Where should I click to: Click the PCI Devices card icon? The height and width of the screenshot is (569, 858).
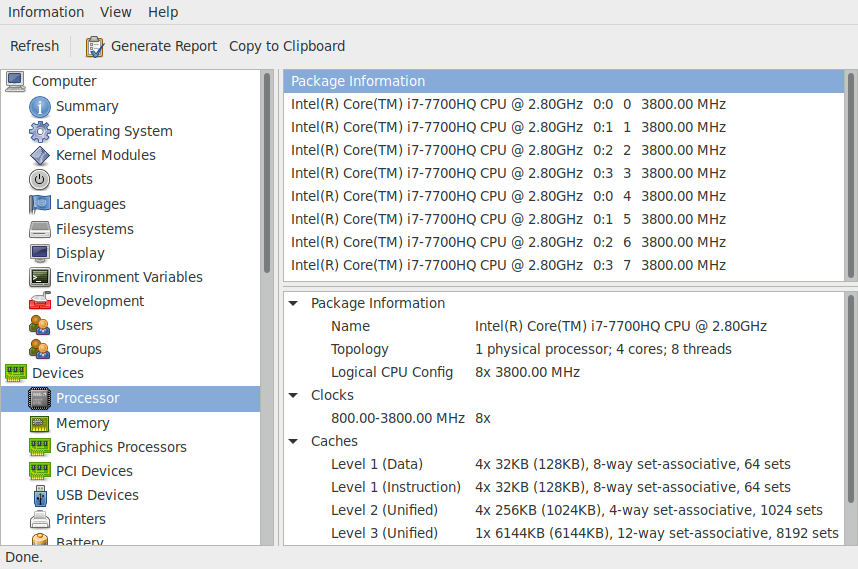click(39, 471)
